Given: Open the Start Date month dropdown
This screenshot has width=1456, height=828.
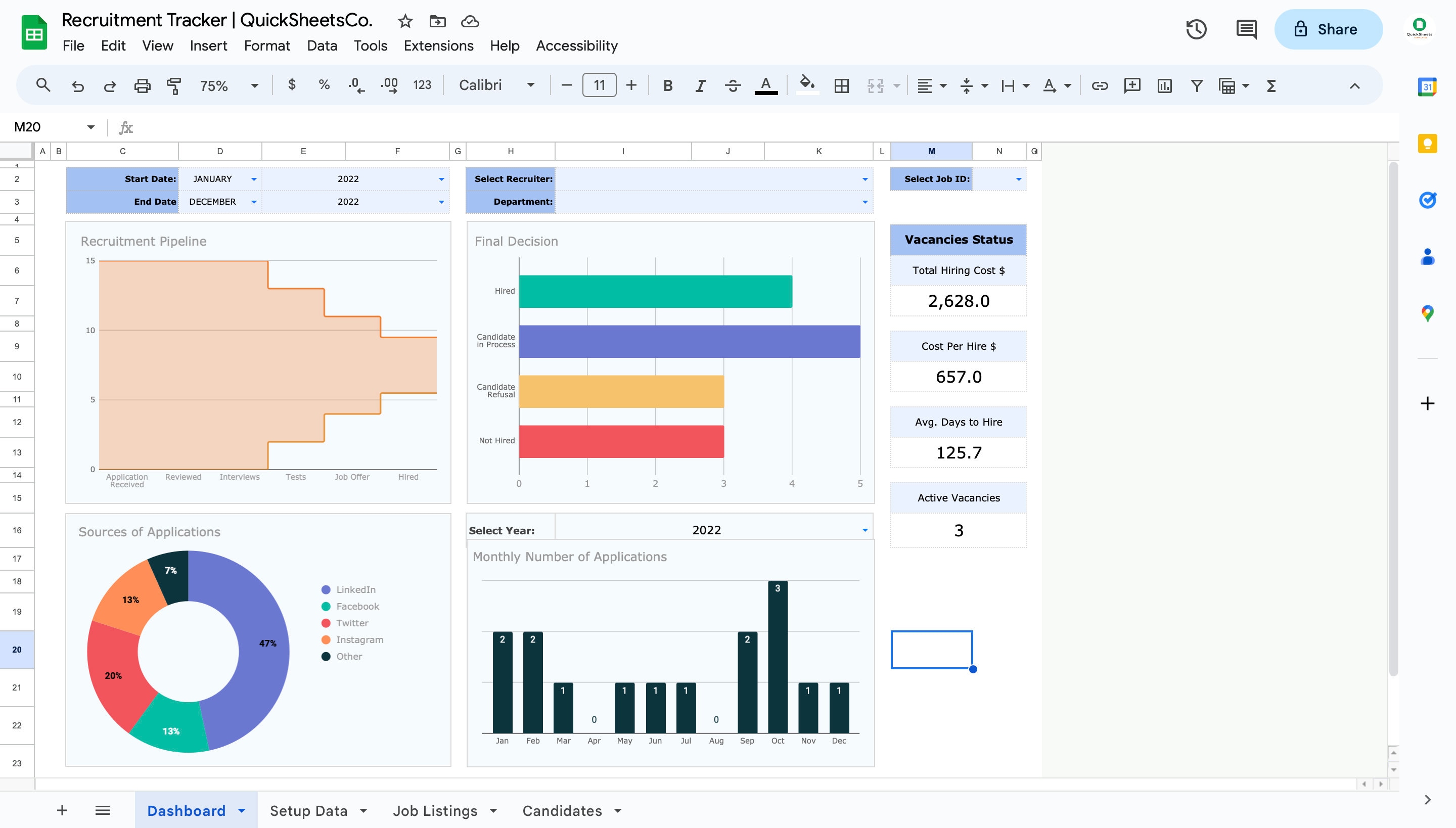Looking at the screenshot, I should (254, 178).
